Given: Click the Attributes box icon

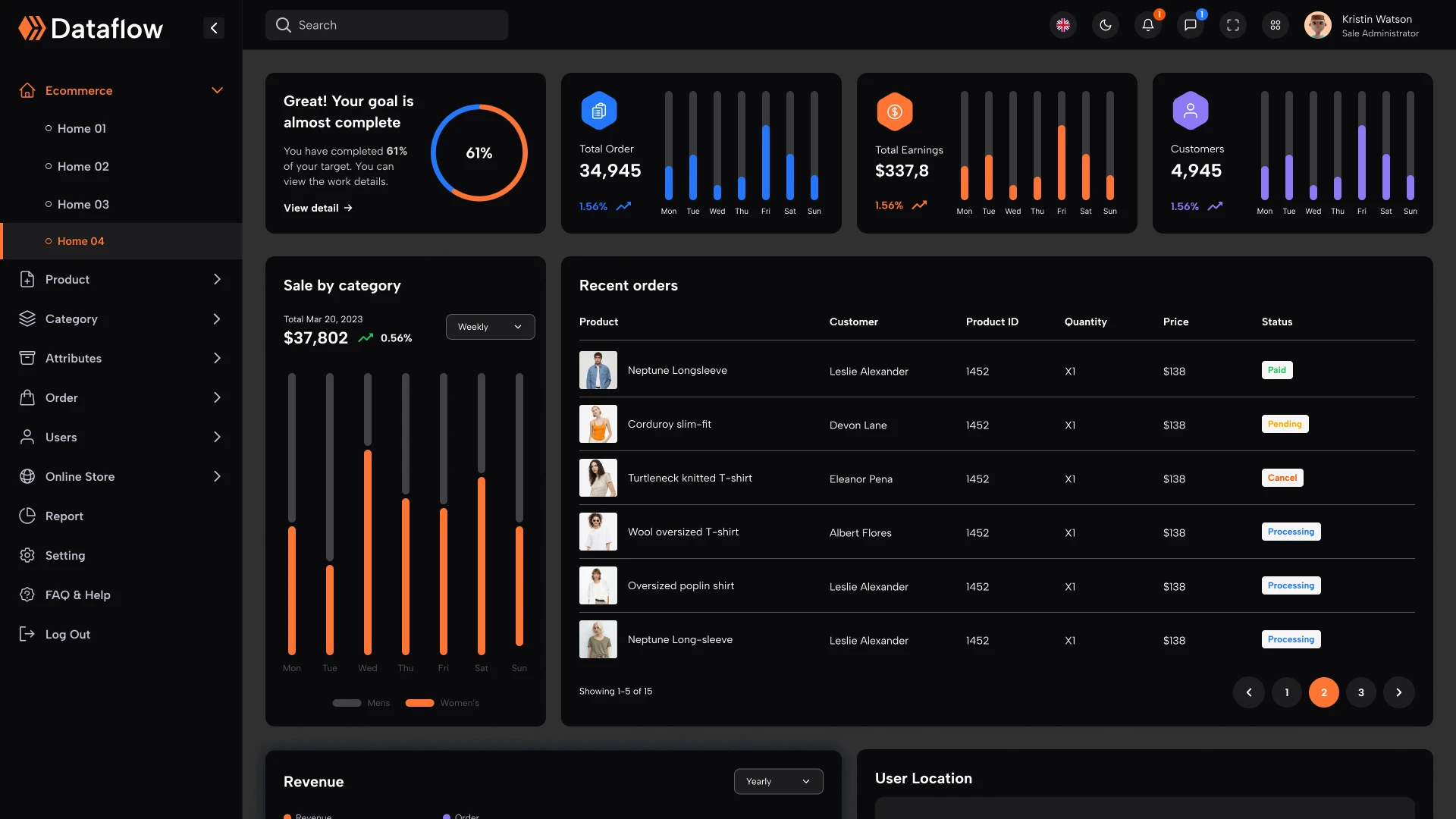Looking at the screenshot, I should (x=27, y=358).
